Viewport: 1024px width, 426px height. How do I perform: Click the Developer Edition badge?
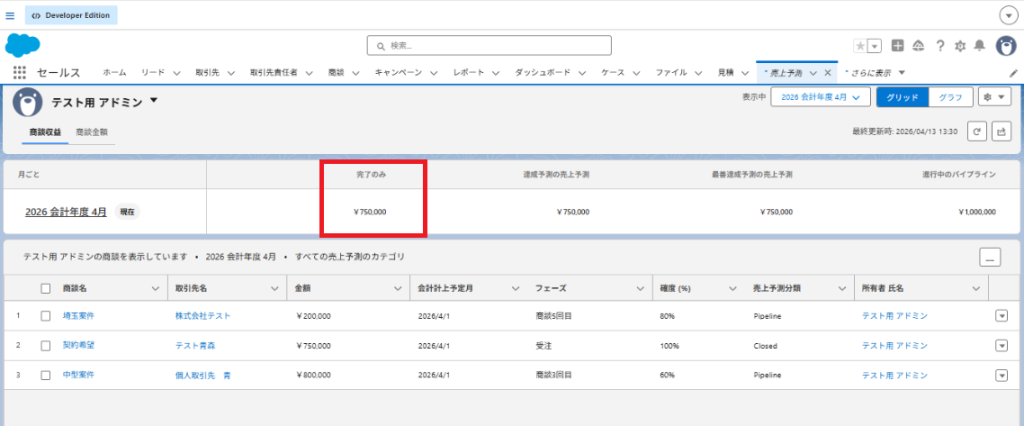(71, 15)
